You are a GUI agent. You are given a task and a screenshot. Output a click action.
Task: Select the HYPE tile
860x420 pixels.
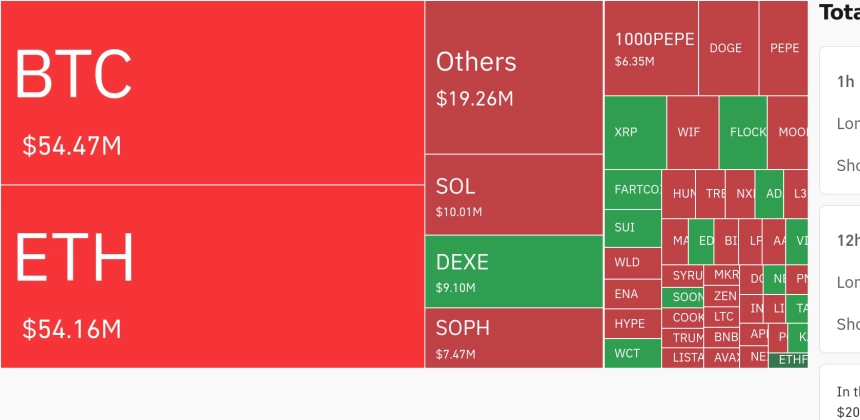tap(633, 323)
